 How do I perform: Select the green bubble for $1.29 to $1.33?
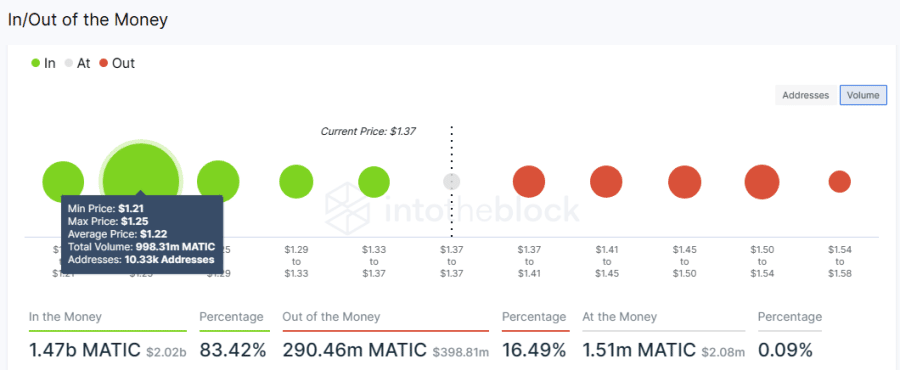pyautogui.click(x=296, y=182)
